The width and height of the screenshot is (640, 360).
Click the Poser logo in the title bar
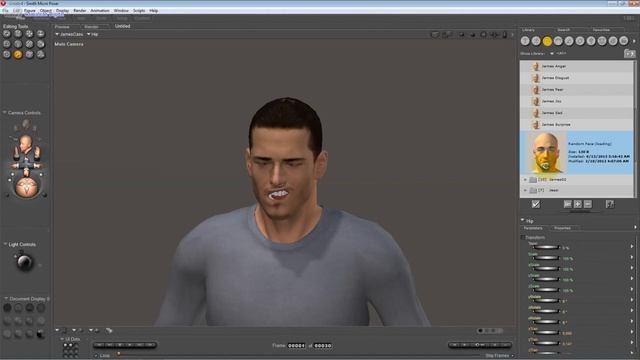point(3,3)
